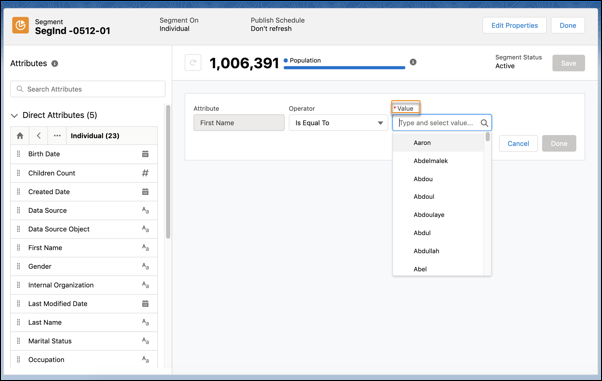
Task: Pick Abel from the suggestions
Action: (438, 269)
